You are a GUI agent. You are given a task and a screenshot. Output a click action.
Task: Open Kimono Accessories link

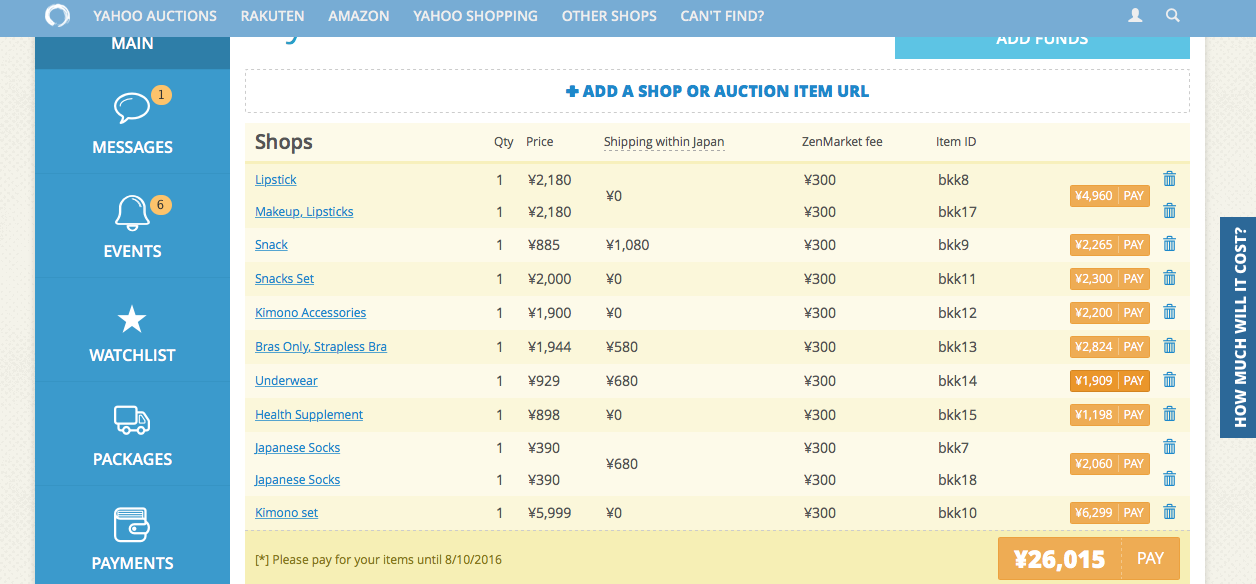coord(310,313)
